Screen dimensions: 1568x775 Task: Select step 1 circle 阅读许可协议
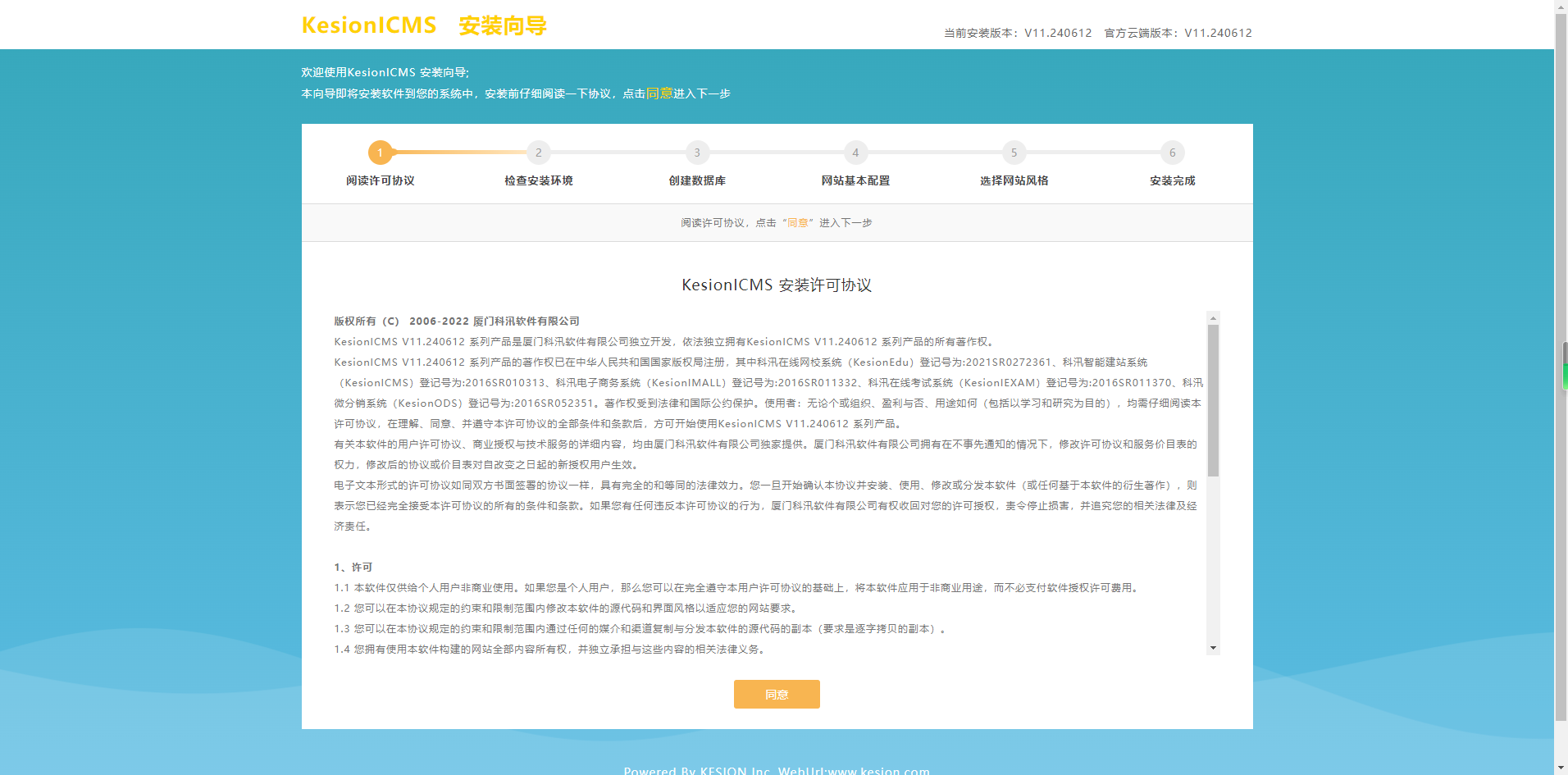(380, 153)
